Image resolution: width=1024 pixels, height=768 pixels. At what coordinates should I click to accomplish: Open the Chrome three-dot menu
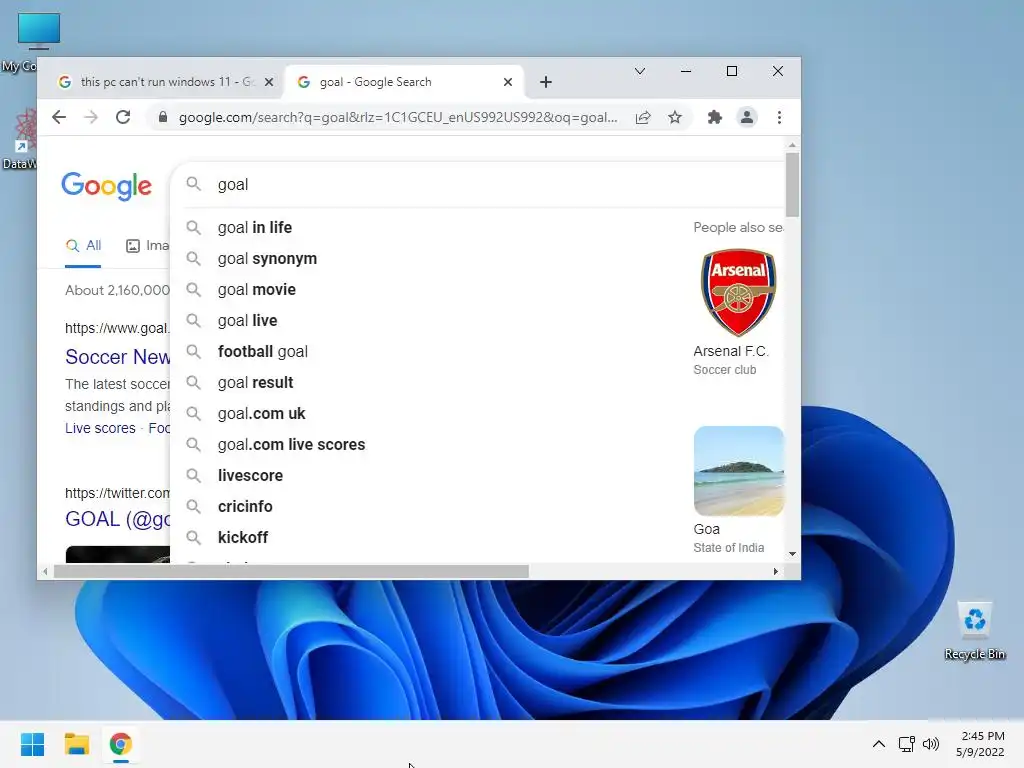779,118
